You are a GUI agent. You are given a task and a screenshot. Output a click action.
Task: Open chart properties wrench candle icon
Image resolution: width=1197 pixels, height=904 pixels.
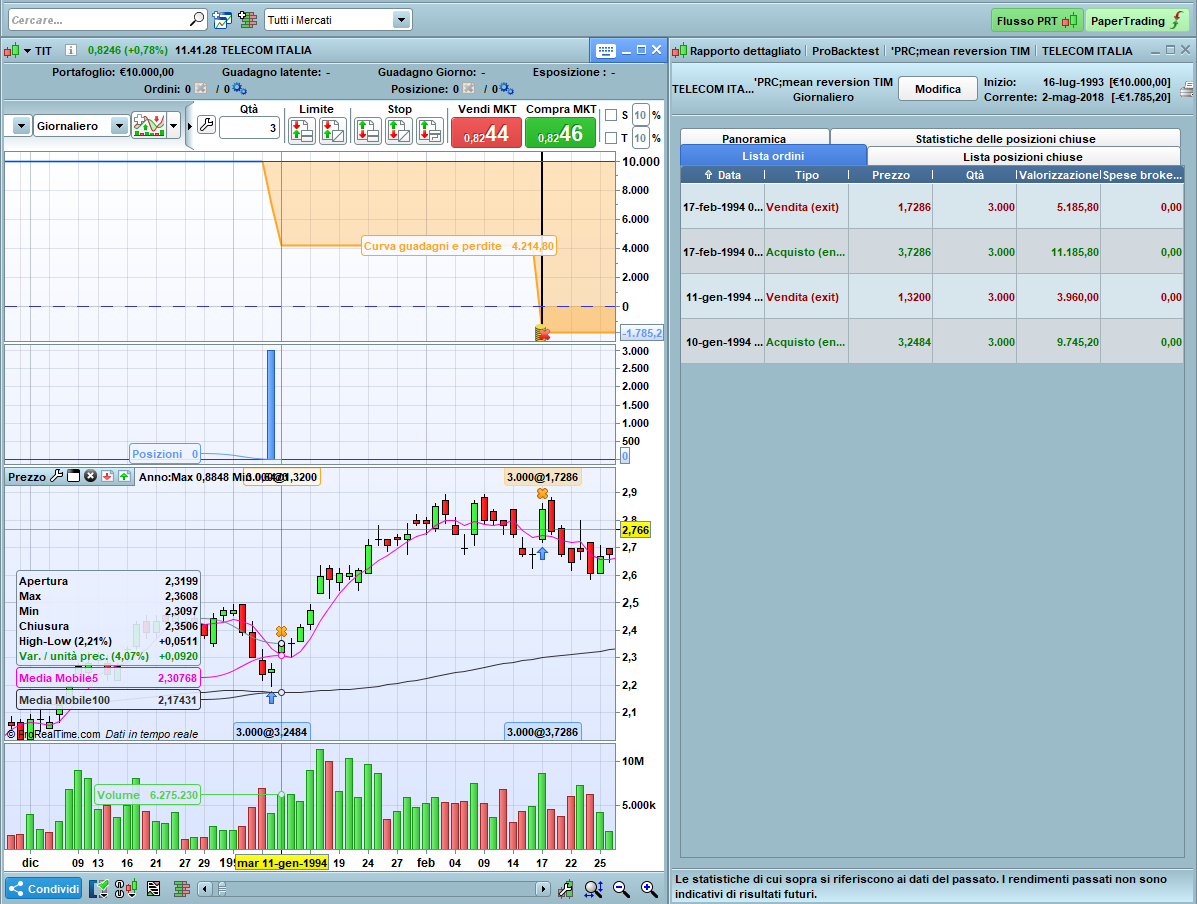click(566, 889)
